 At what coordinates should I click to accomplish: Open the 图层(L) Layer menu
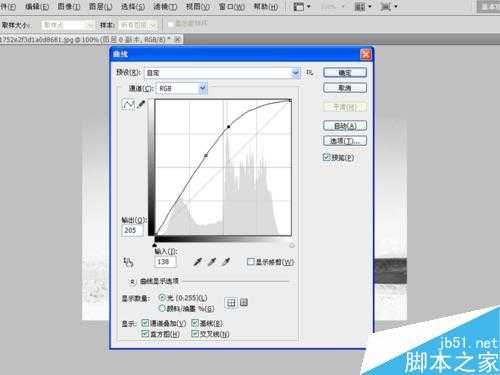pos(101,6)
